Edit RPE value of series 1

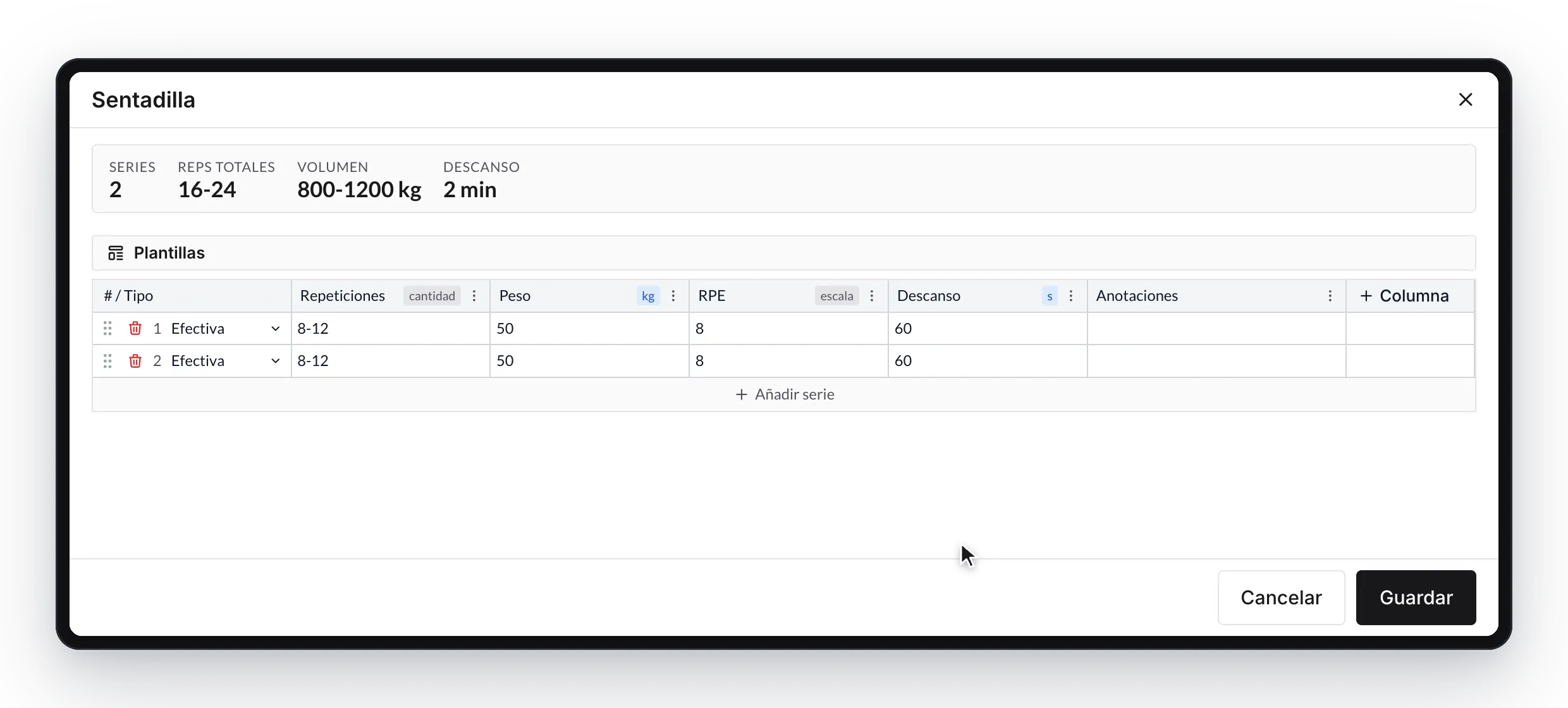[x=789, y=328]
